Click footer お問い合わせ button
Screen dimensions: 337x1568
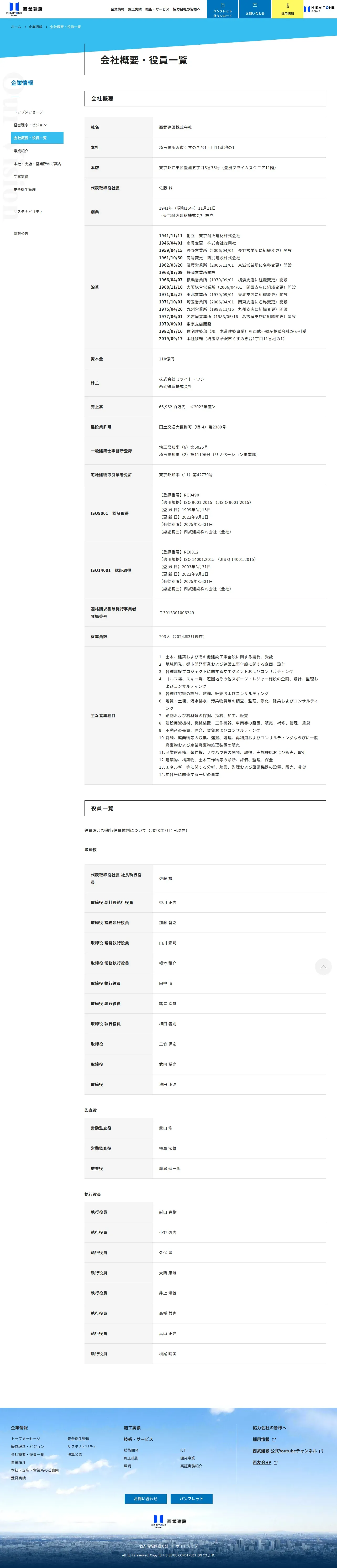145,1498
